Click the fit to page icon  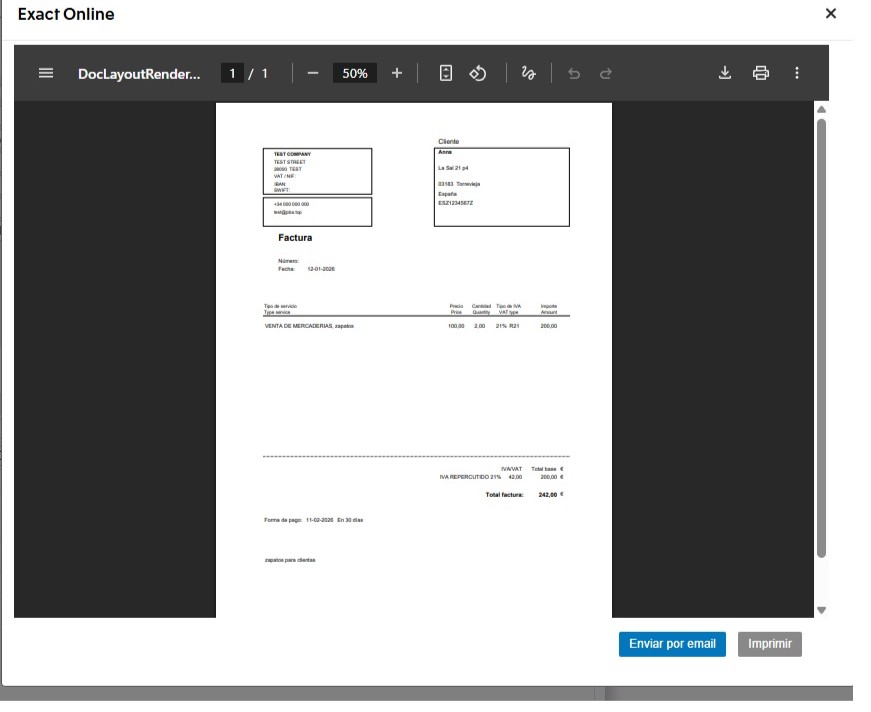click(446, 73)
